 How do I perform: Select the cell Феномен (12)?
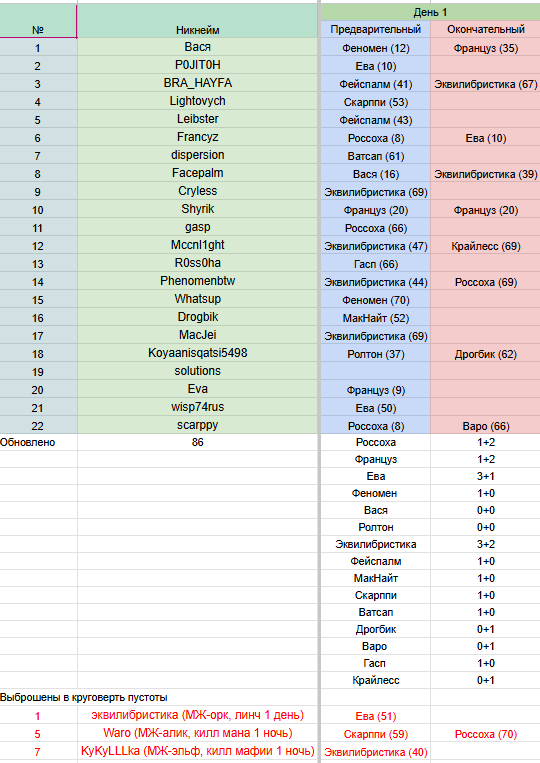pos(375,48)
